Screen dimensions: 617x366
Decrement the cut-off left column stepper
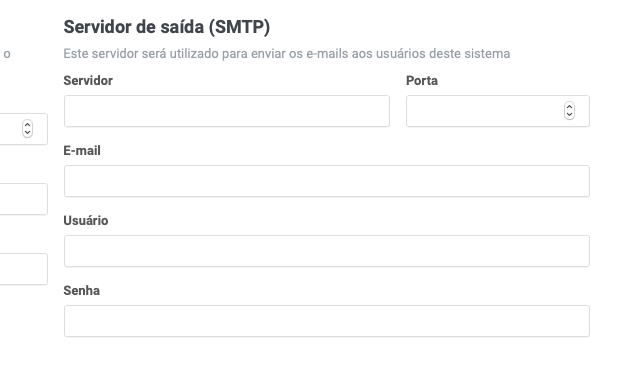(27, 133)
